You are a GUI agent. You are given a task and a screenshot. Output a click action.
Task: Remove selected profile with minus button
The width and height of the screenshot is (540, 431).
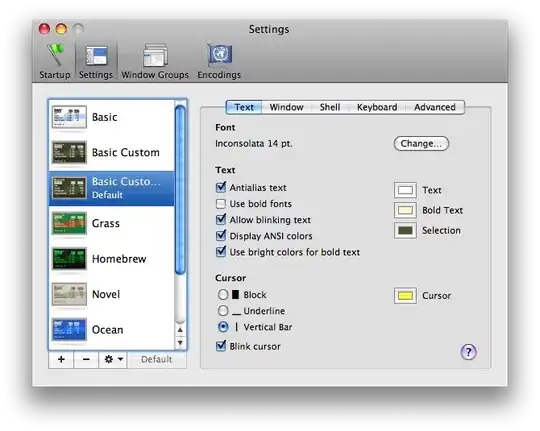(x=86, y=359)
